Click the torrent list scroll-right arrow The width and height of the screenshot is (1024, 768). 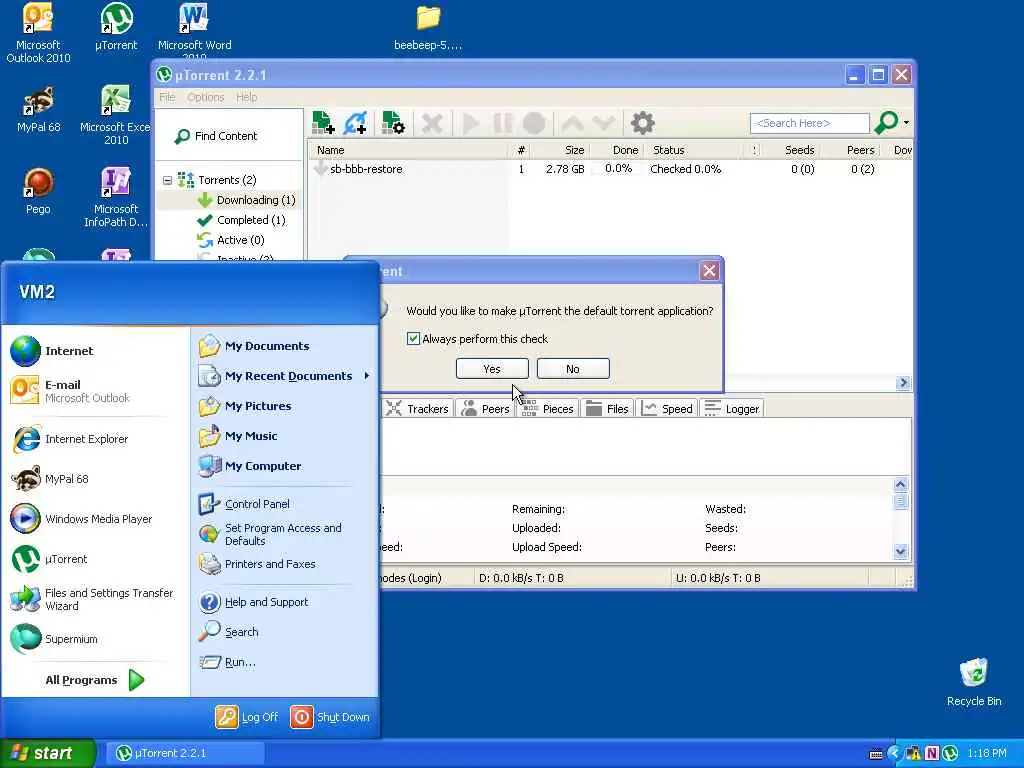pyautogui.click(x=903, y=383)
